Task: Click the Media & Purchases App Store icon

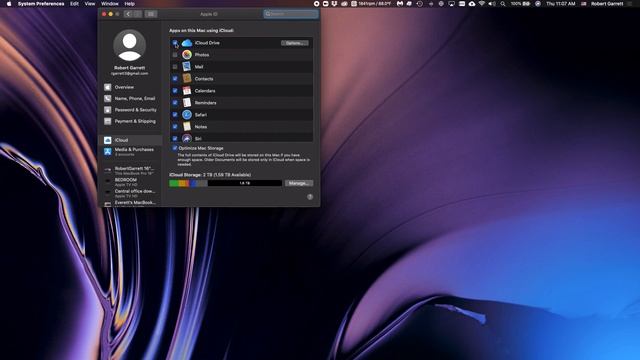Action: point(107,151)
